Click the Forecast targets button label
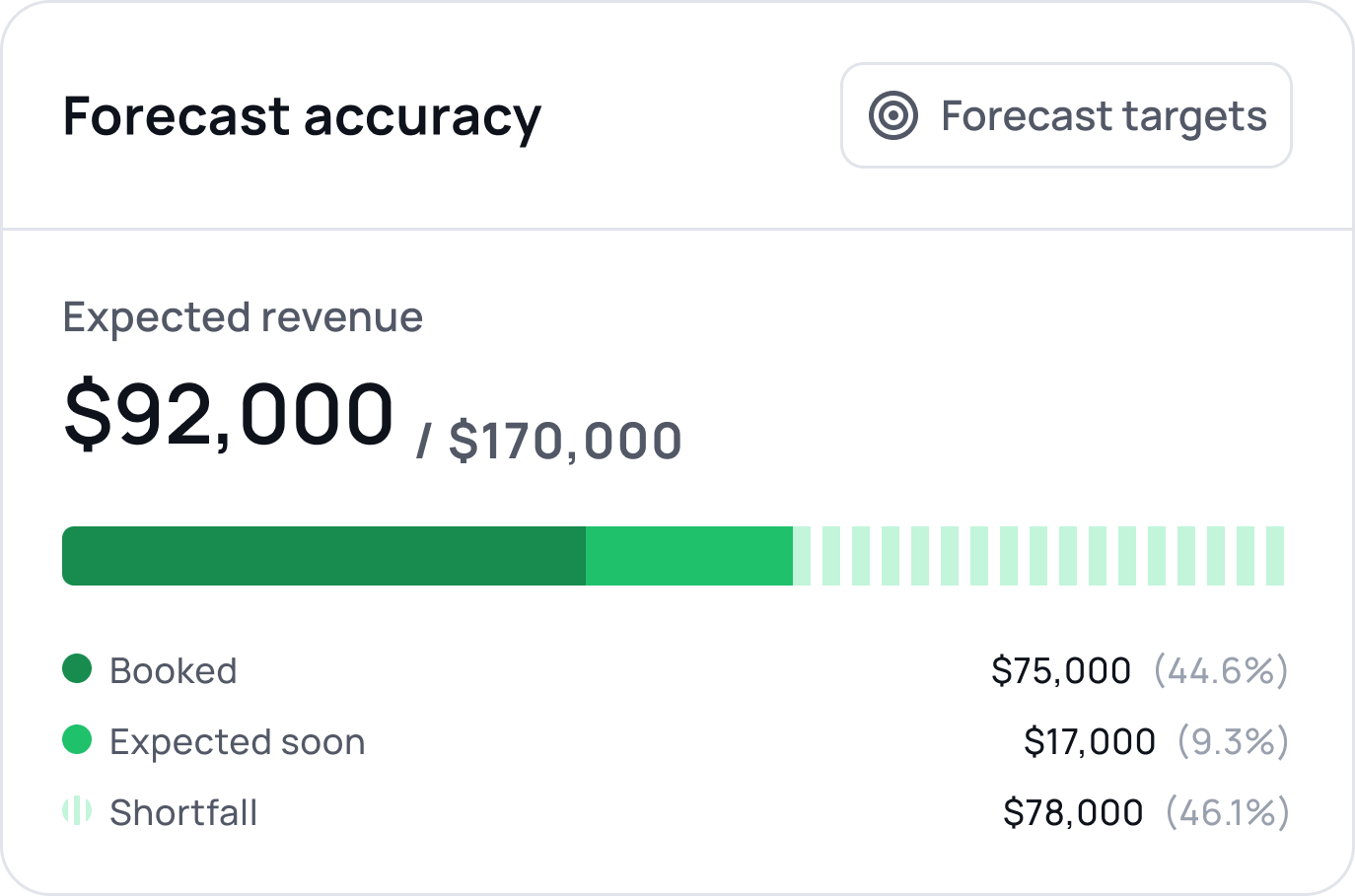 1104,116
